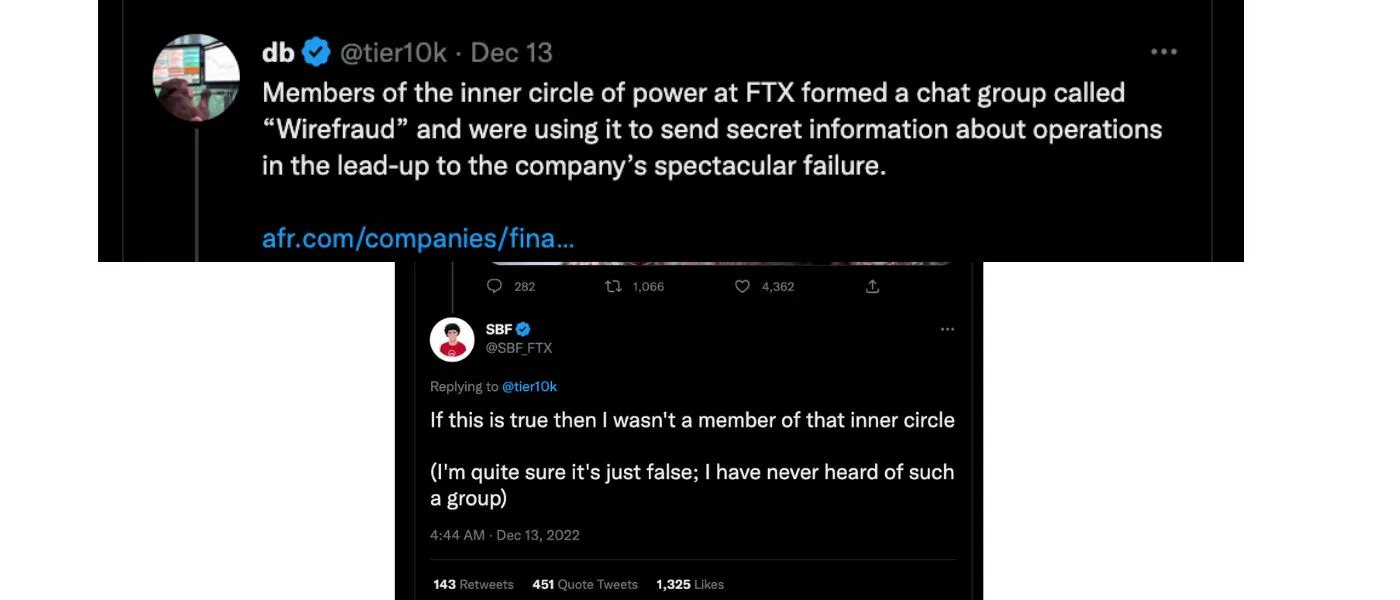This screenshot has height=600, width=1400.
Task: Open the SBF display name
Action: point(498,329)
